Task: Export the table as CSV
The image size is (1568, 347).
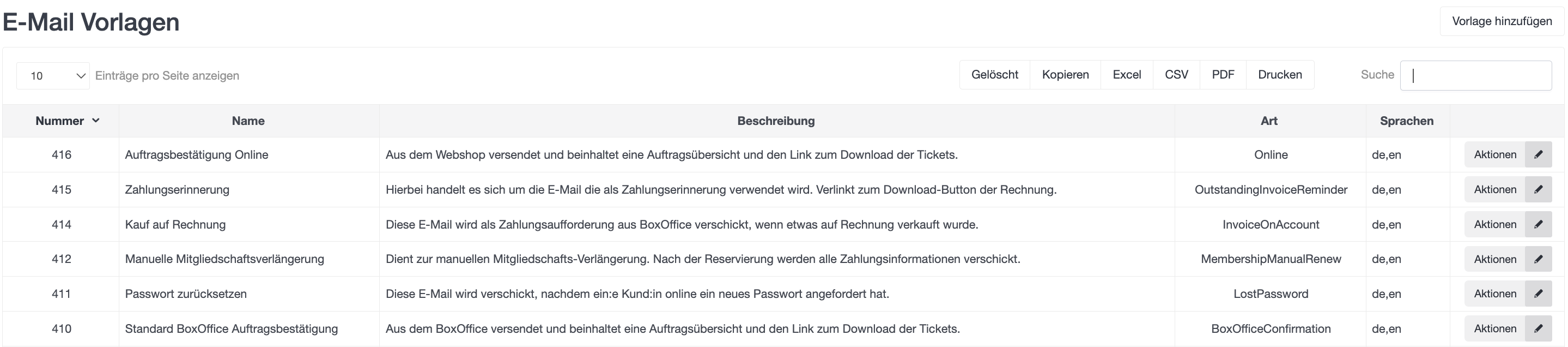Action: pos(1176,74)
